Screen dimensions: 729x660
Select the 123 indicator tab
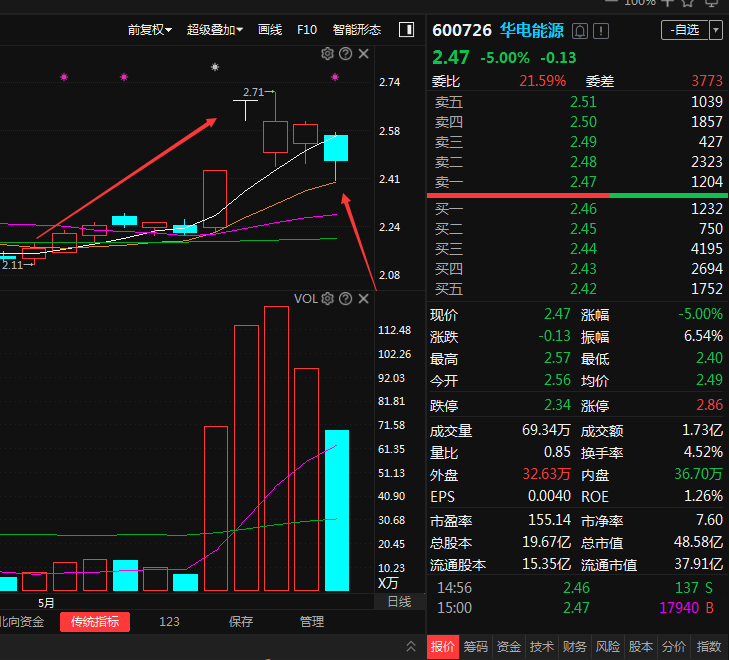click(169, 621)
